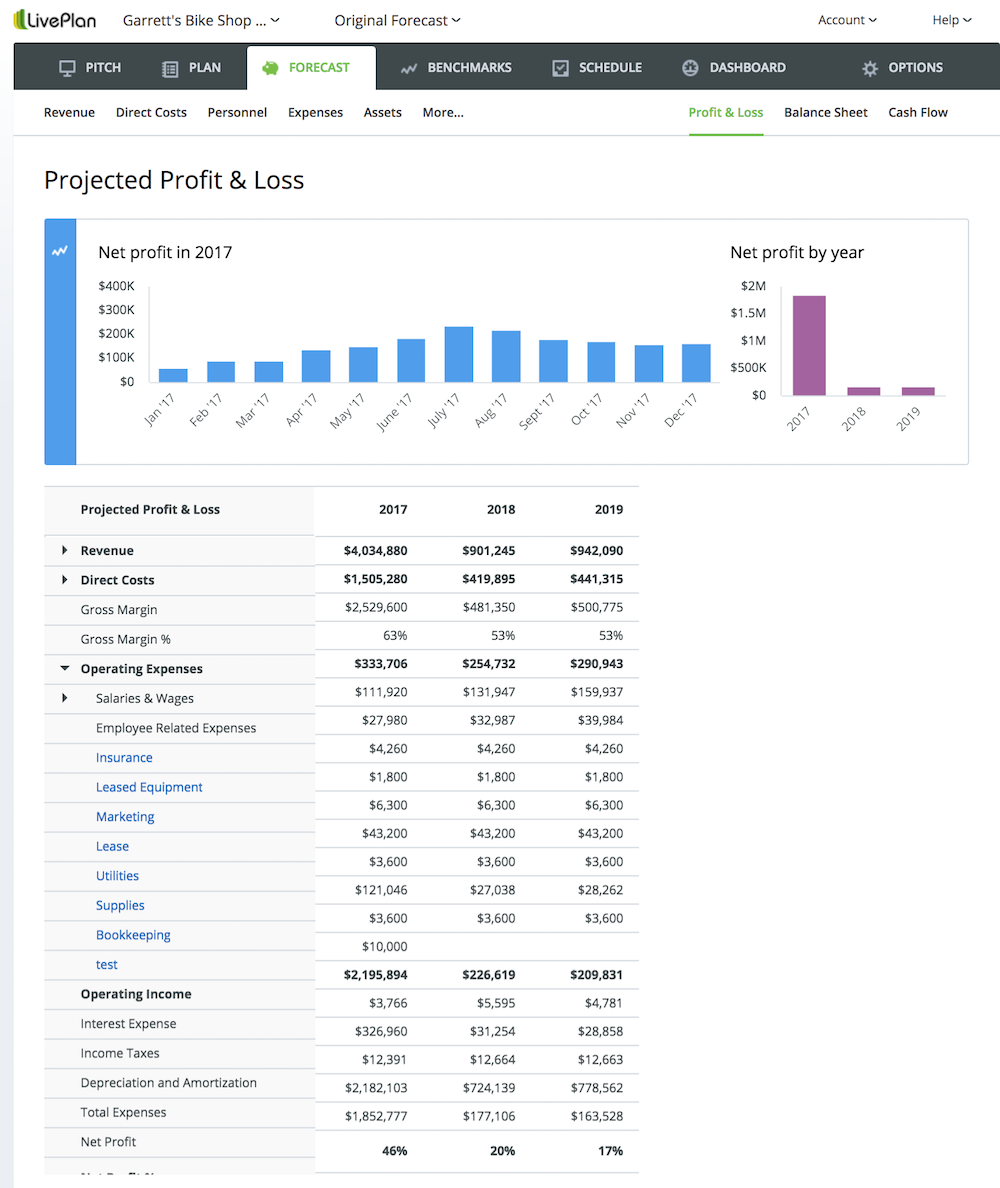
Task: Collapse the Operating Expenses section
Action: coord(65,669)
